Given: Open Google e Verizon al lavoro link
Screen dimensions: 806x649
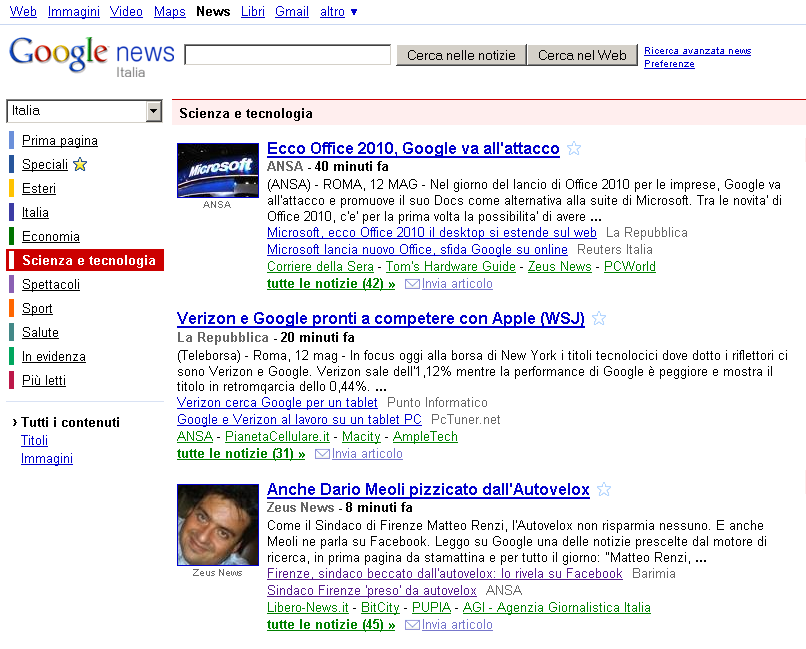Looking at the screenshot, I should [299, 420].
